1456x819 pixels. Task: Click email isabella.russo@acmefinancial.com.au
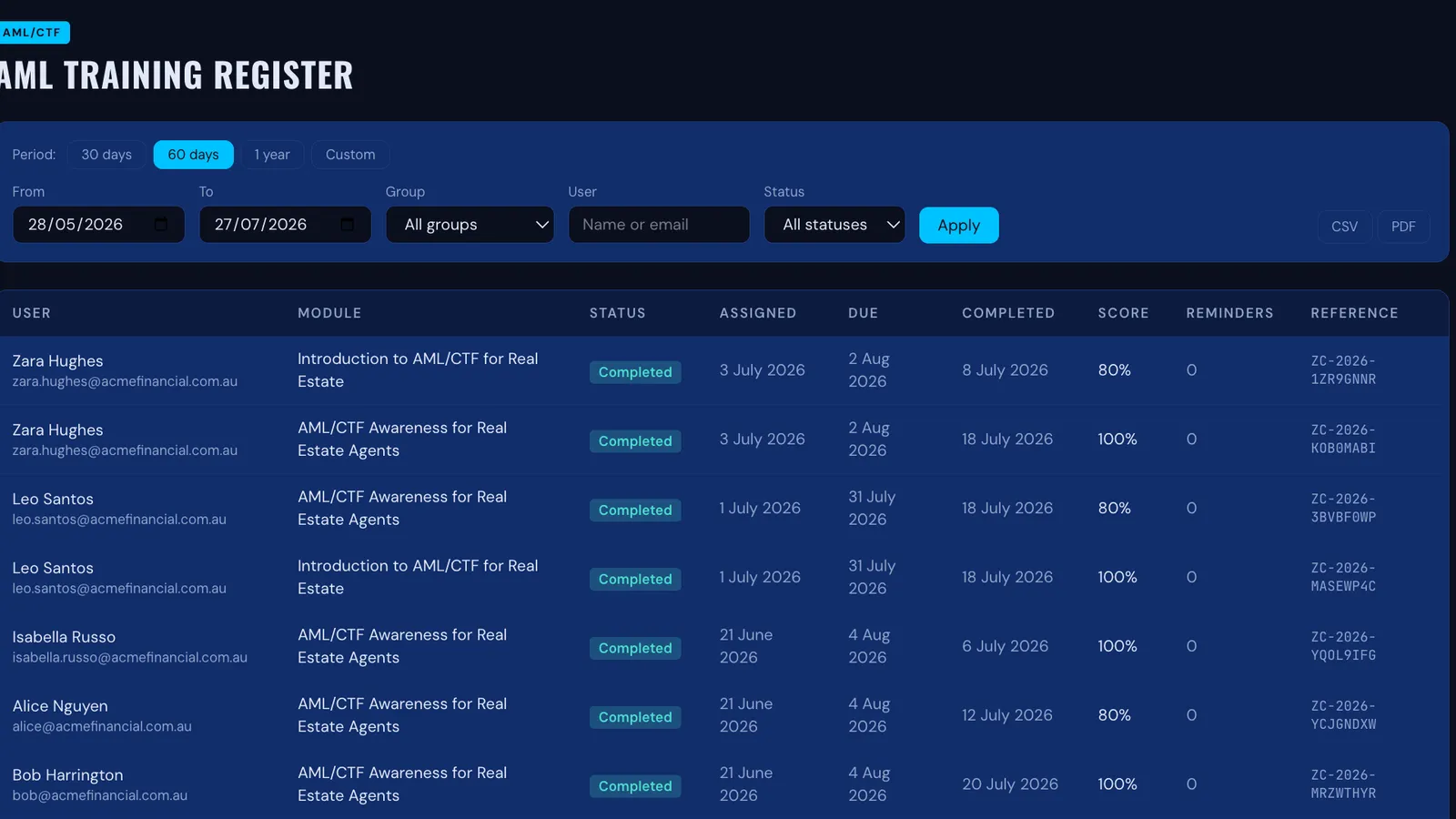130,658
